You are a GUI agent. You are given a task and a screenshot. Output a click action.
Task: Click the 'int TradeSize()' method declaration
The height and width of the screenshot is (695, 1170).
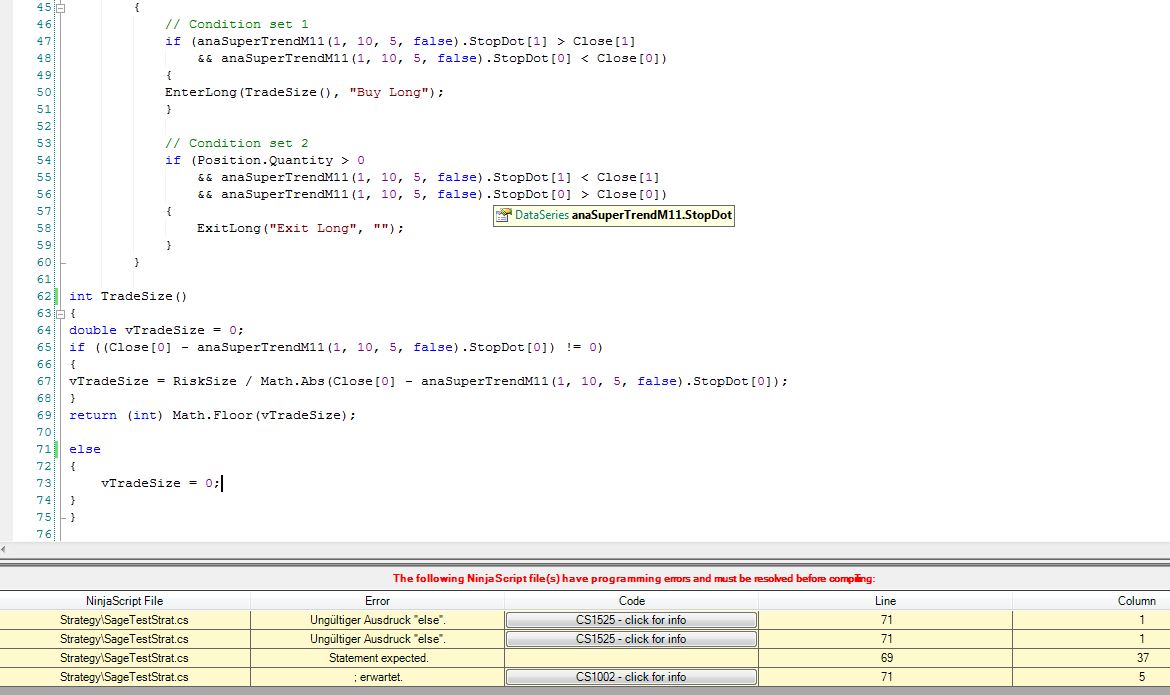128,296
